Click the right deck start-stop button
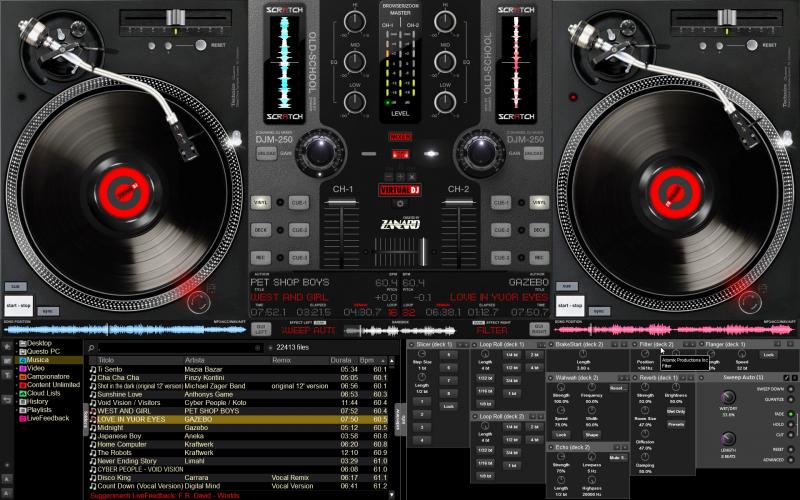This screenshot has width=800, height=500. click(x=570, y=306)
